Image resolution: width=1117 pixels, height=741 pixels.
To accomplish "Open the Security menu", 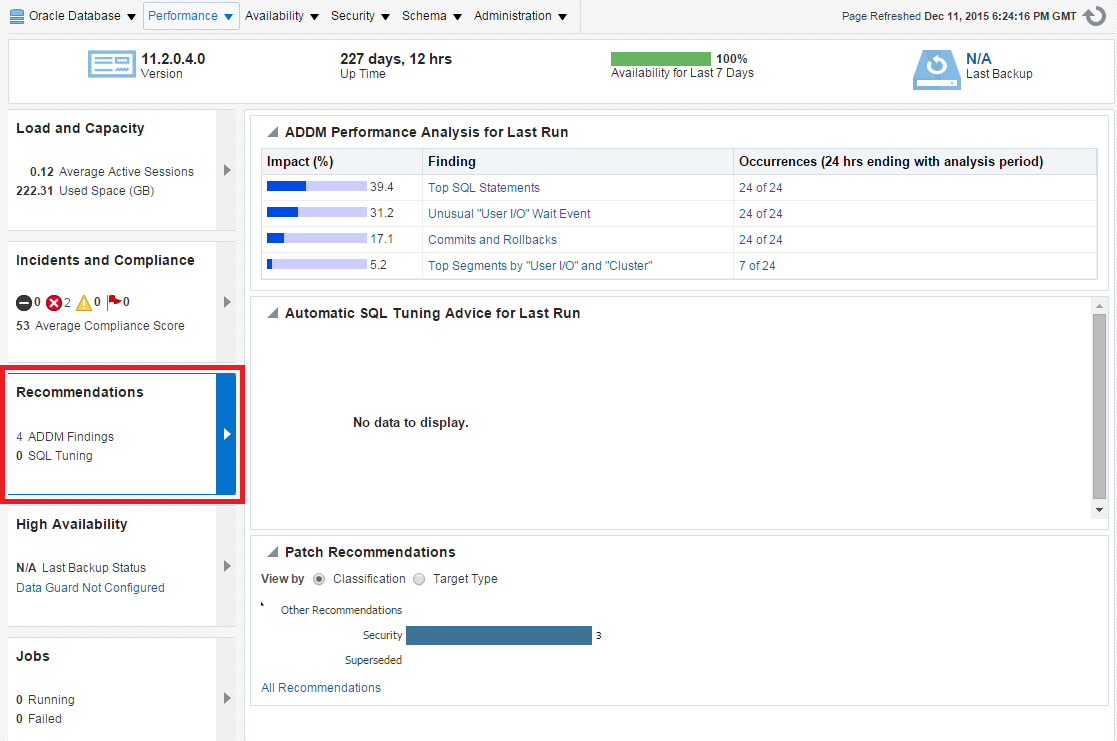I will click(360, 16).
